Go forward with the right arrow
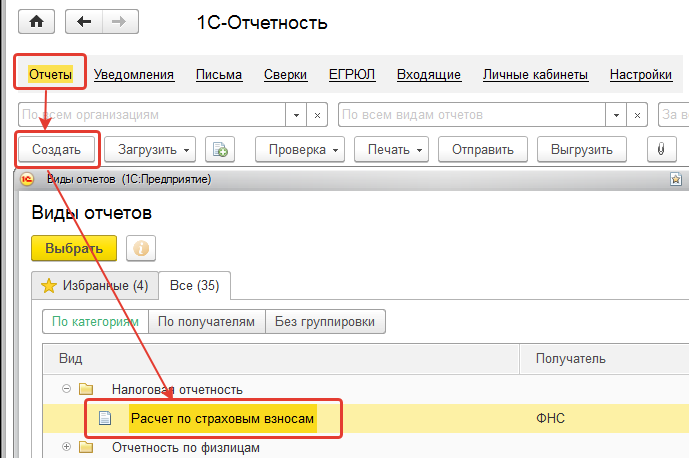The width and height of the screenshot is (689, 458). point(119,22)
